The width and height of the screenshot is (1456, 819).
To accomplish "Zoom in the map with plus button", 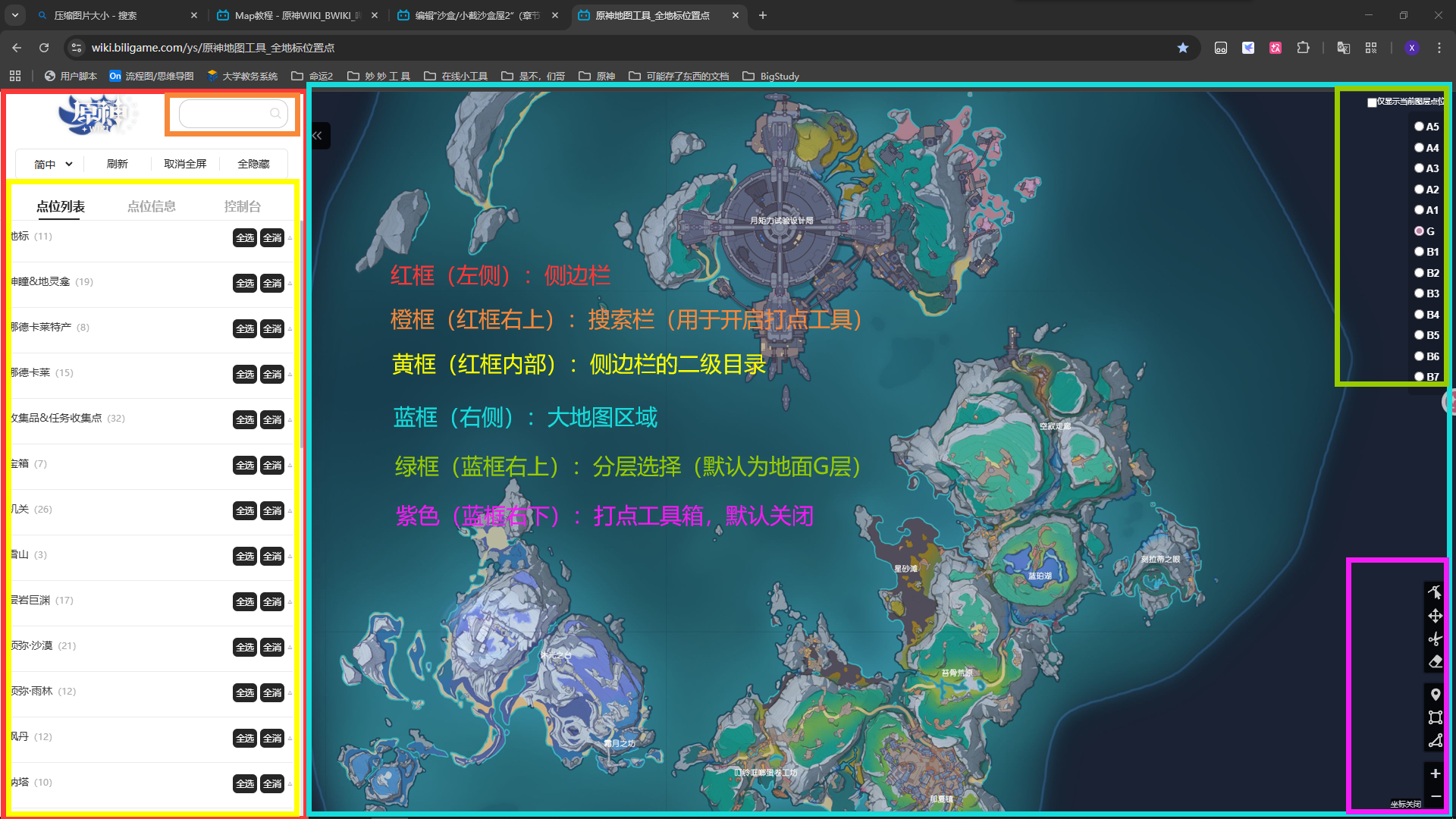I will tap(1435, 773).
